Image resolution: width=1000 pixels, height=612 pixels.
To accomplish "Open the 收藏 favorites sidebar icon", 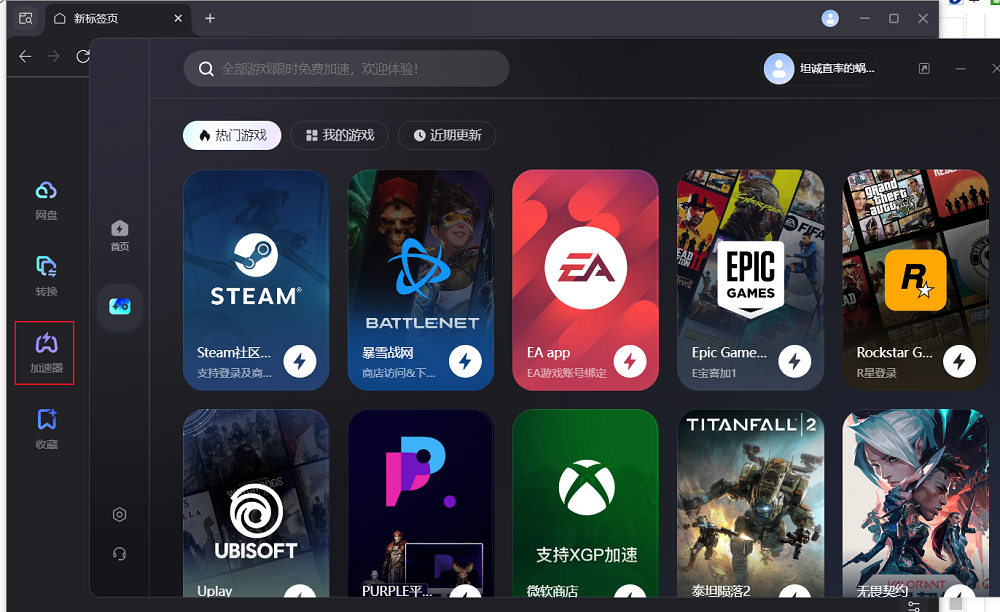I will tap(46, 428).
